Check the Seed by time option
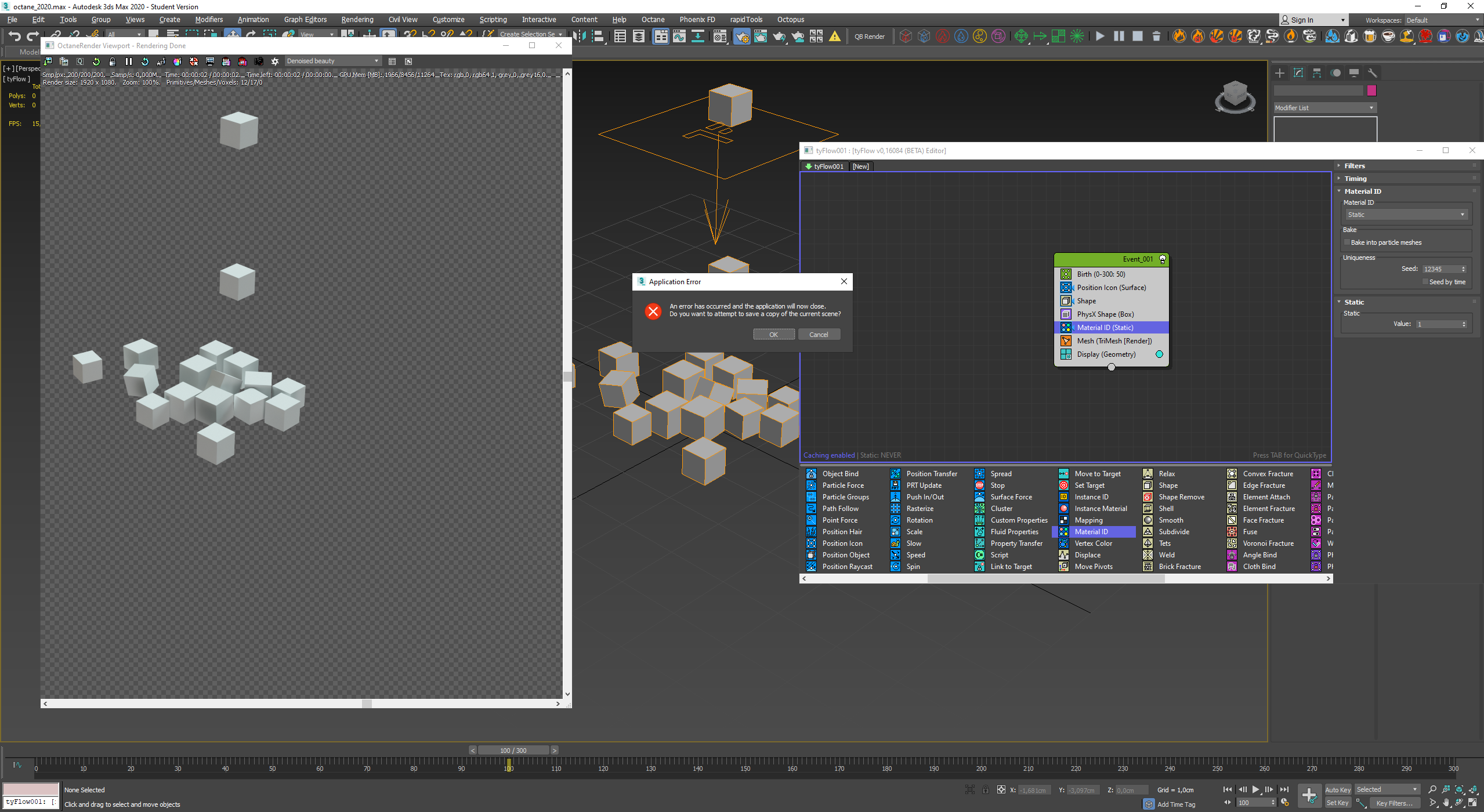The width and height of the screenshot is (1484, 812). [1425, 282]
